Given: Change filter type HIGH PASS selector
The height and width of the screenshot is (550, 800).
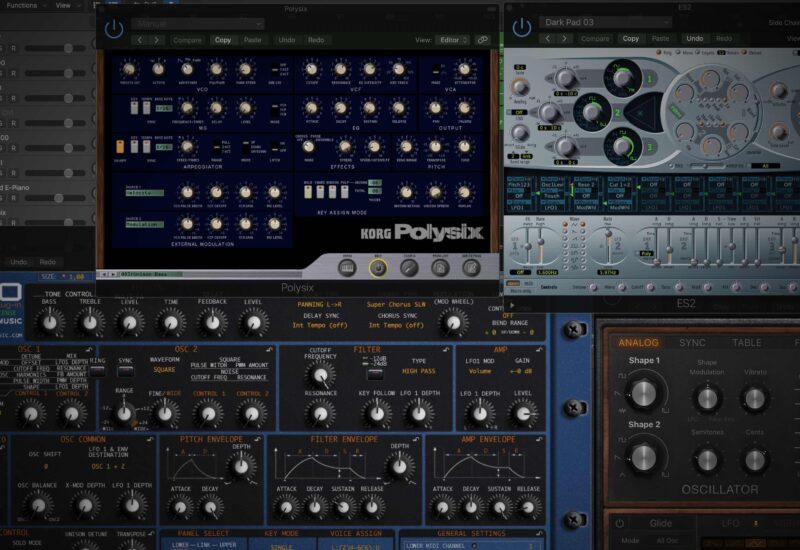Looking at the screenshot, I should coord(419,371).
